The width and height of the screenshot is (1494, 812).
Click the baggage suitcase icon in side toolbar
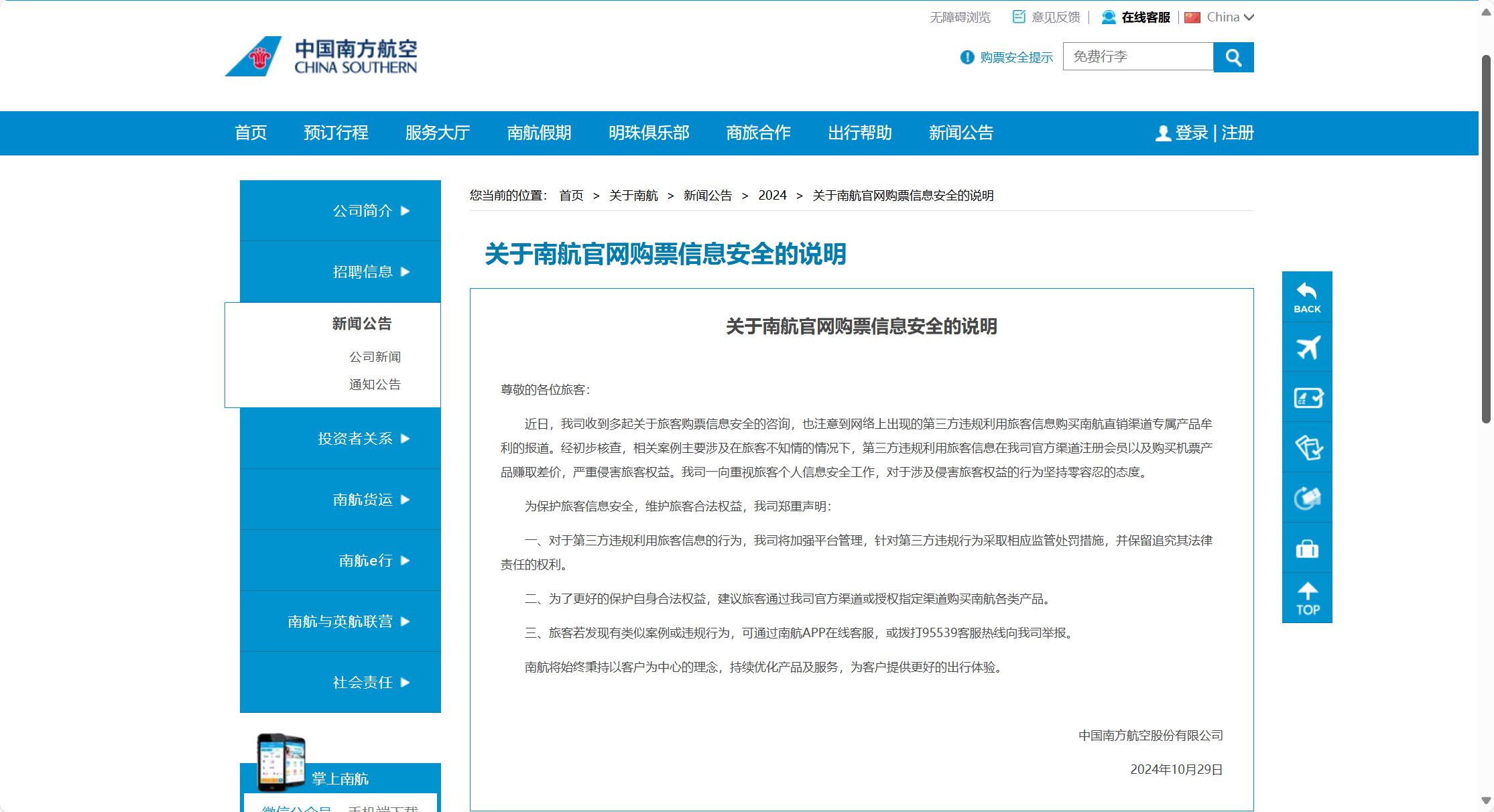click(1306, 549)
